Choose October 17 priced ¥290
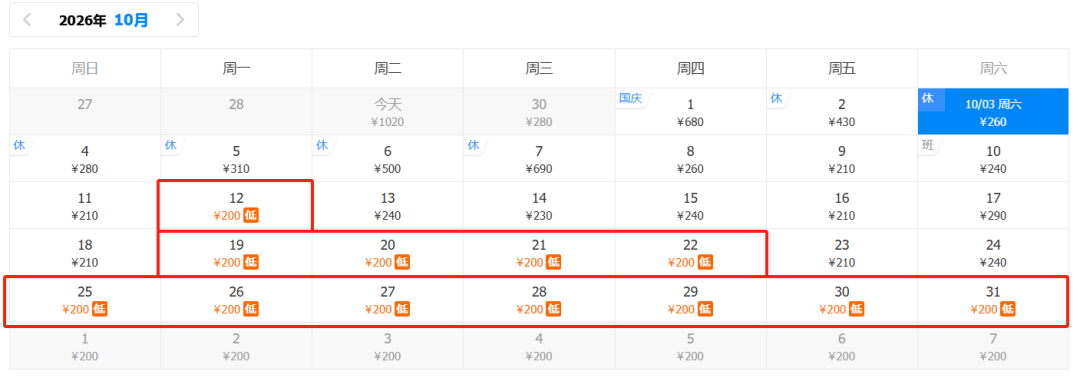Image resolution: width=1080 pixels, height=378 pixels. click(993, 205)
